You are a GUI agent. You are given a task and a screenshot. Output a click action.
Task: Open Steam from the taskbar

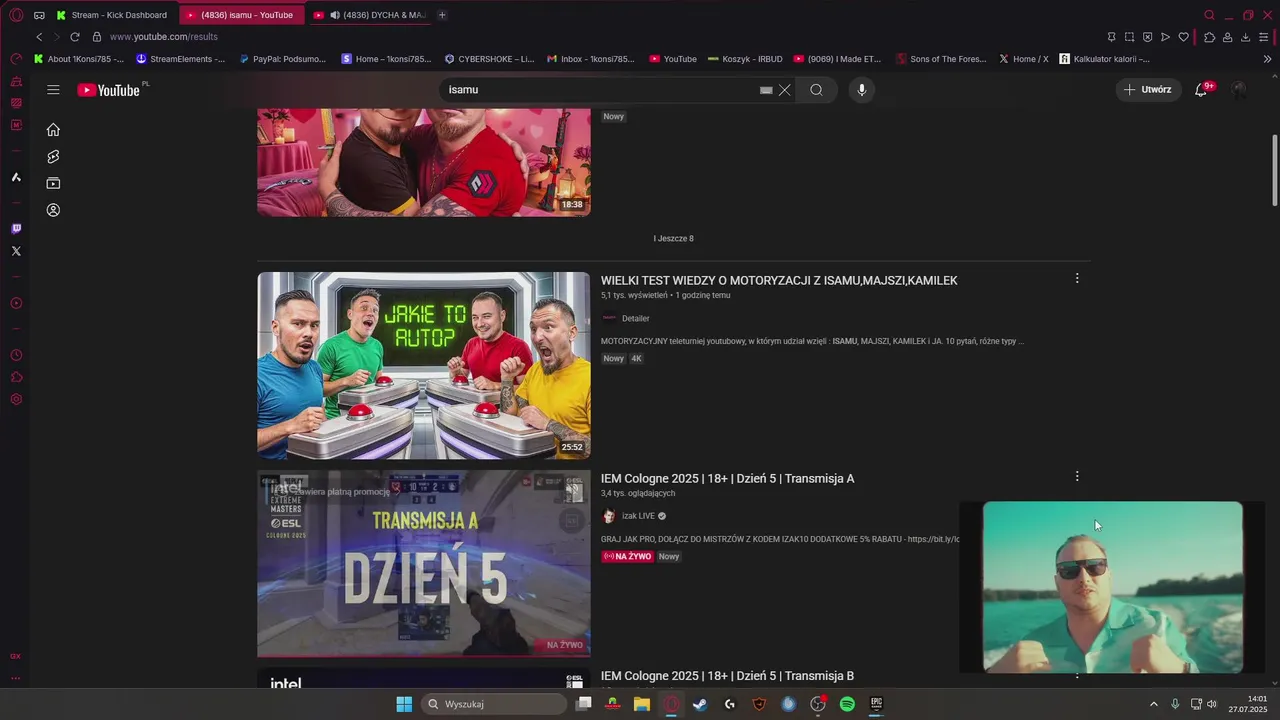tap(700, 704)
